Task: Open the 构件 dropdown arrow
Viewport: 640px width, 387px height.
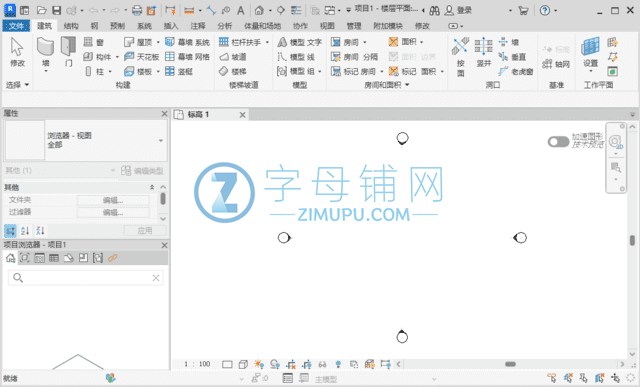Action: pos(117,57)
